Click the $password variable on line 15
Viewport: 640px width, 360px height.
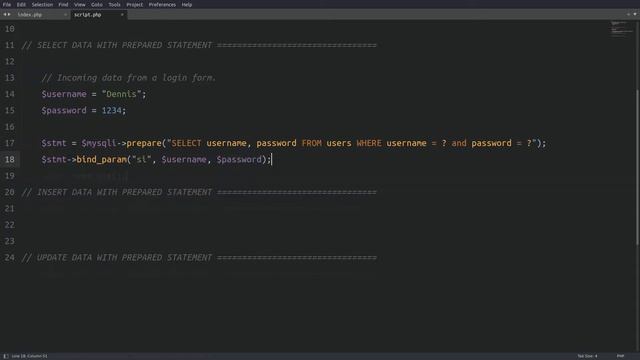tap(64, 111)
